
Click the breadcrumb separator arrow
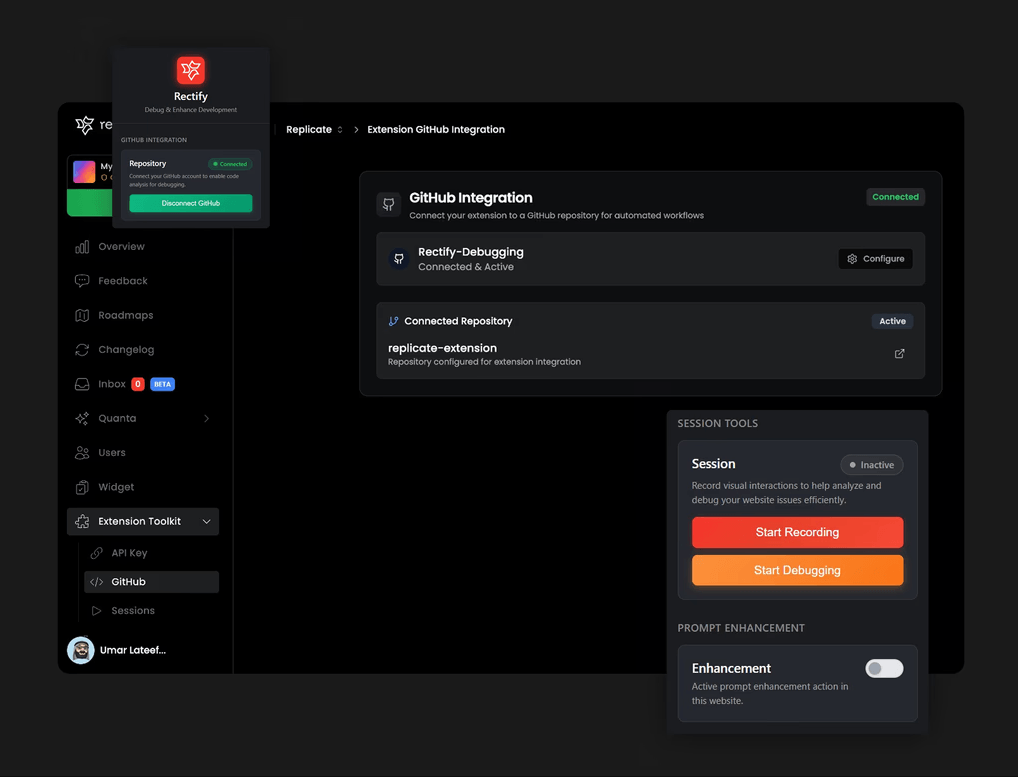click(356, 129)
